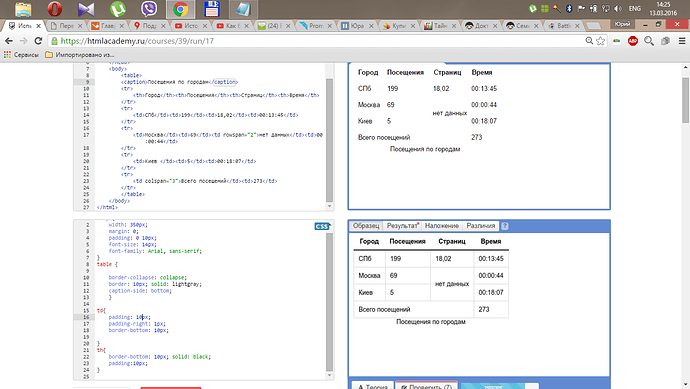Click the question mark help icon

[505, 226]
